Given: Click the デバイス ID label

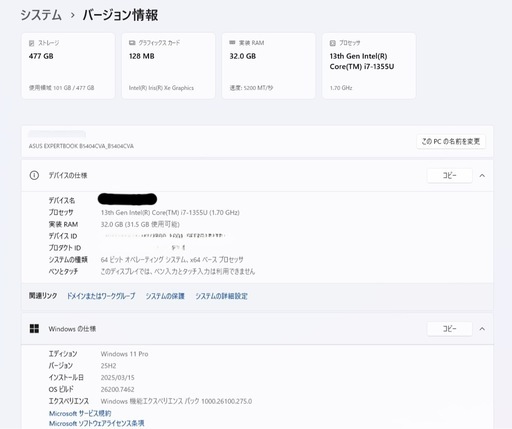Looking at the screenshot, I should pos(63,236).
